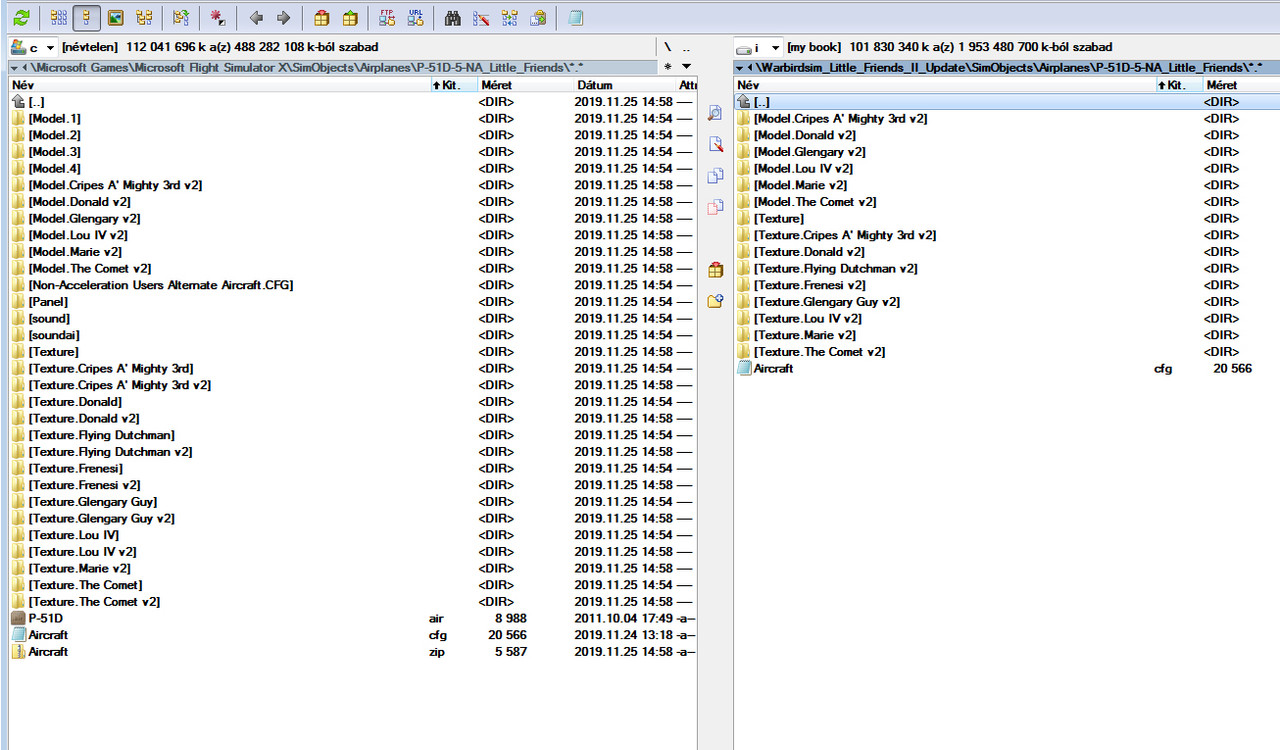Click the tree-with-green-arrows toolbar icon

tap(180, 17)
